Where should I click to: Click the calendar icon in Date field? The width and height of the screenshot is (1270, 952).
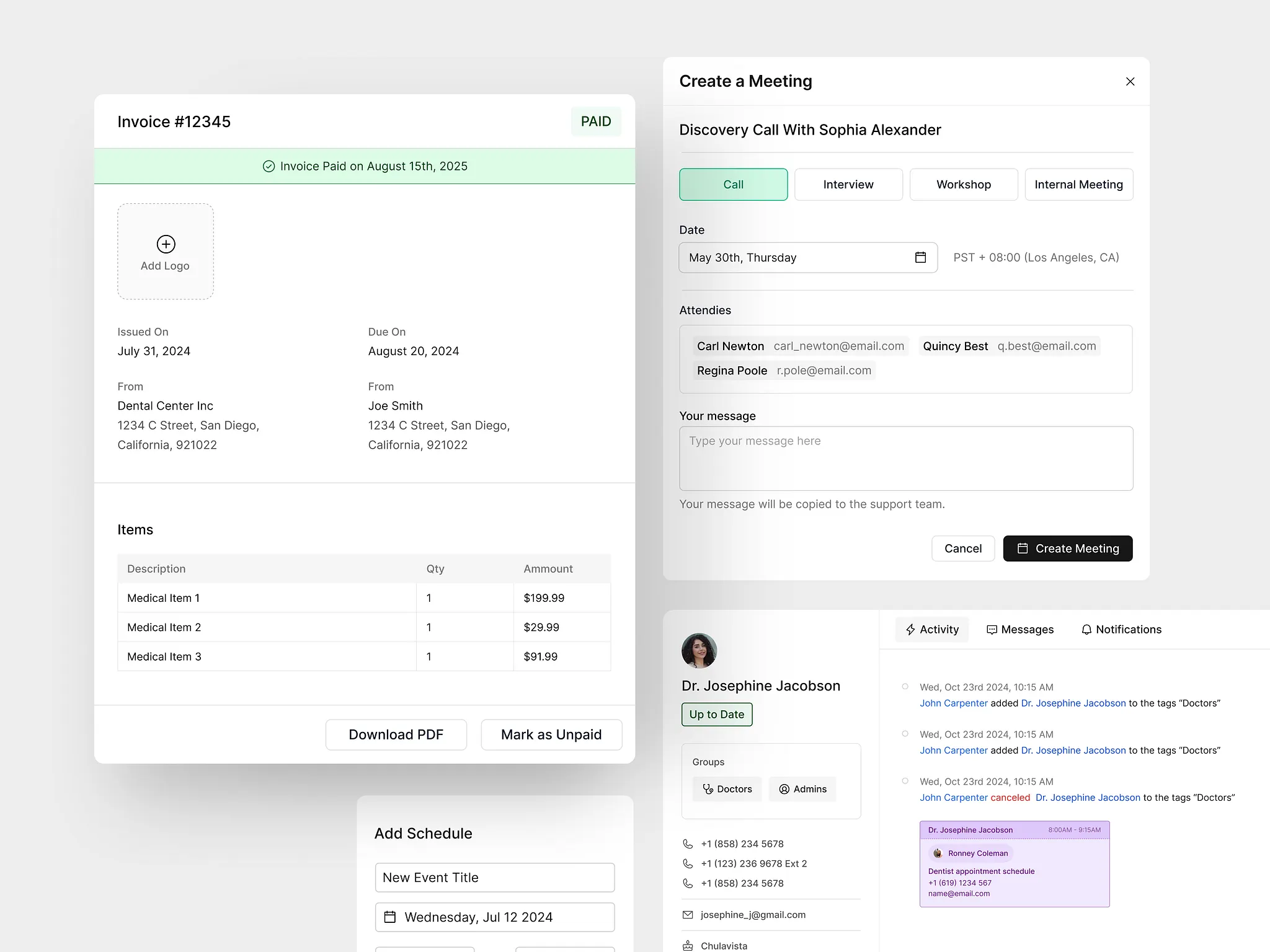pos(920,257)
